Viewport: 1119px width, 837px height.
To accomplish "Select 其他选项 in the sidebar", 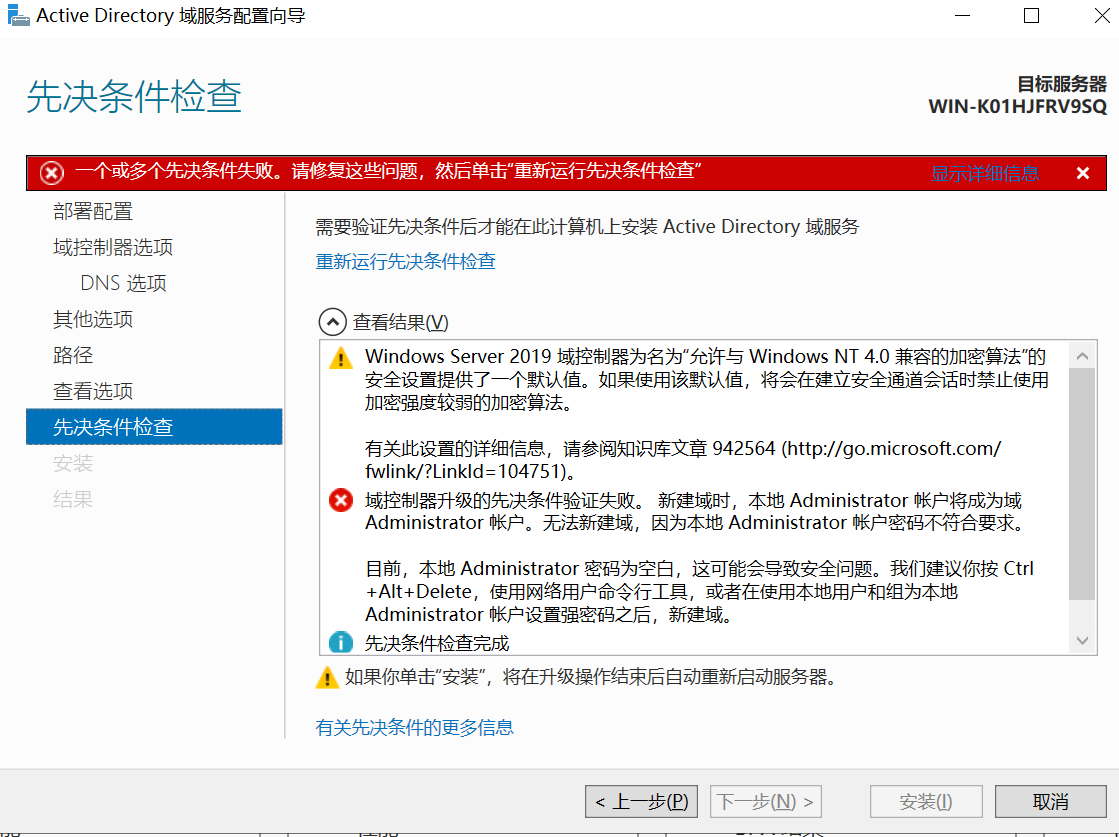I will [93, 319].
